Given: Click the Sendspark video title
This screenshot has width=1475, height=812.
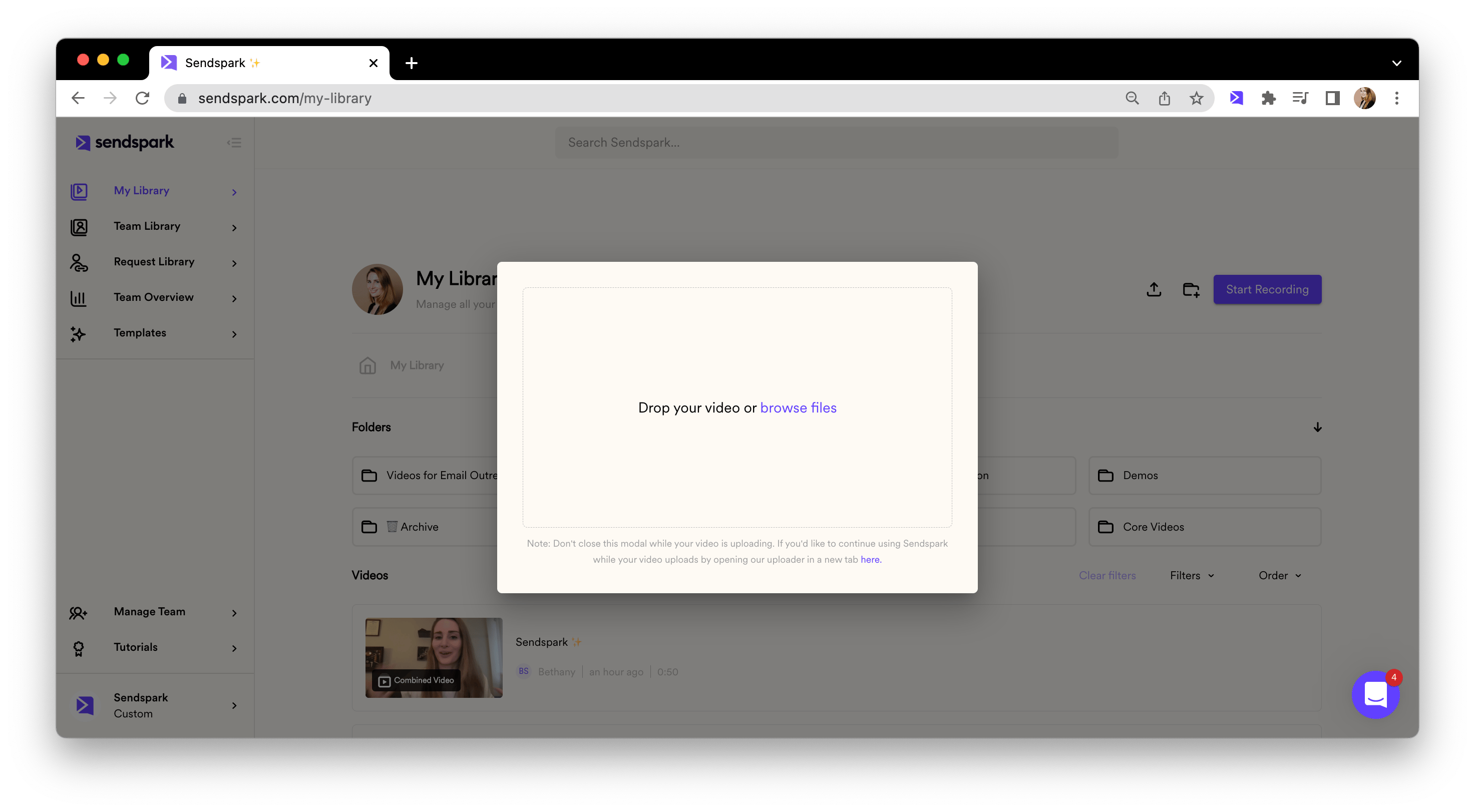Looking at the screenshot, I should click(548, 642).
